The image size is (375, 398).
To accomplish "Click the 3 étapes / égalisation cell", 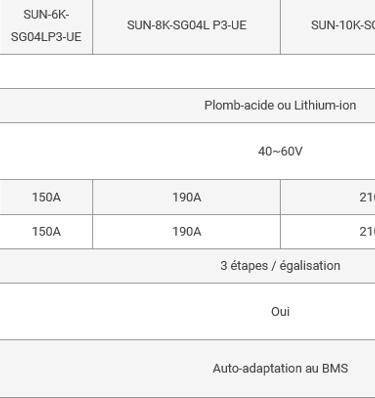I will click(x=187, y=266).
